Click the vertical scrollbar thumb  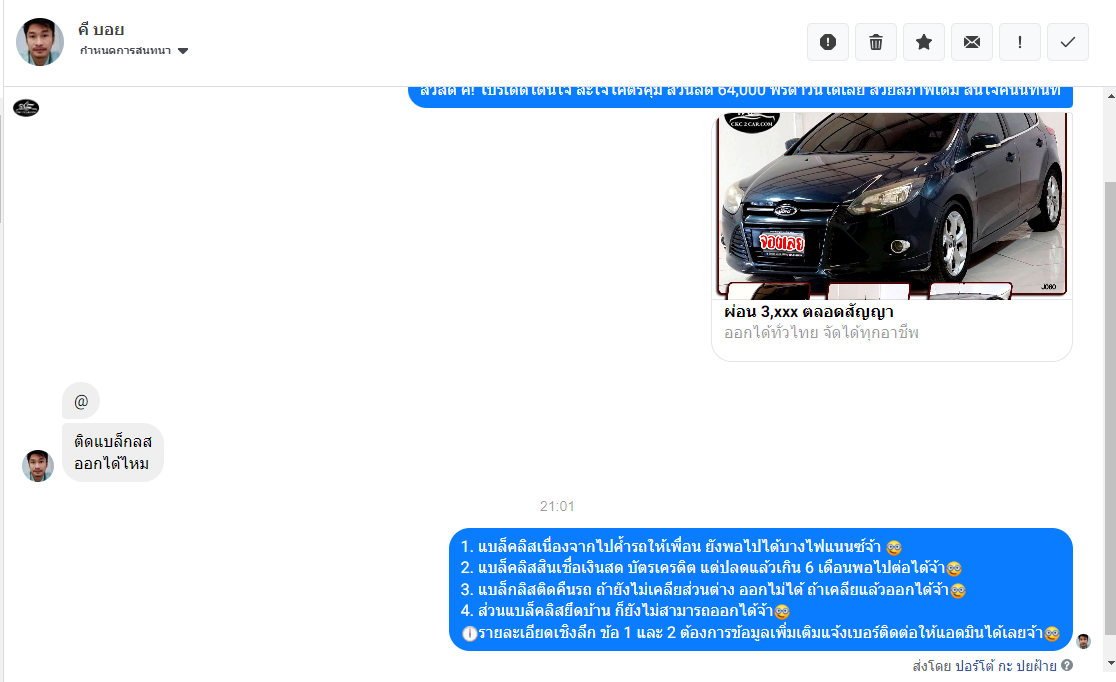tap(1110, 408)
